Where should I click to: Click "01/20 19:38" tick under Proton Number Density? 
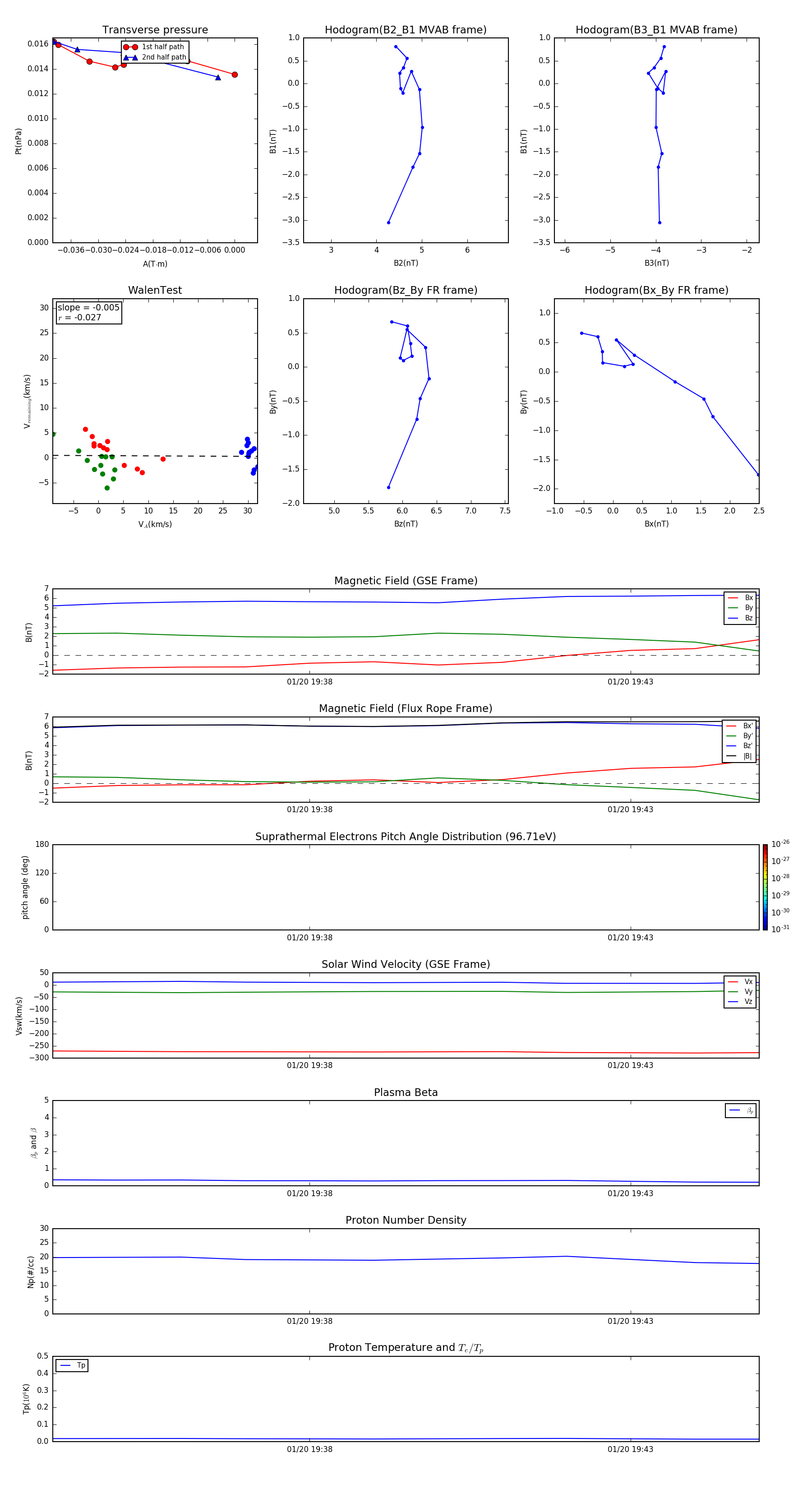click(310, 1321)
